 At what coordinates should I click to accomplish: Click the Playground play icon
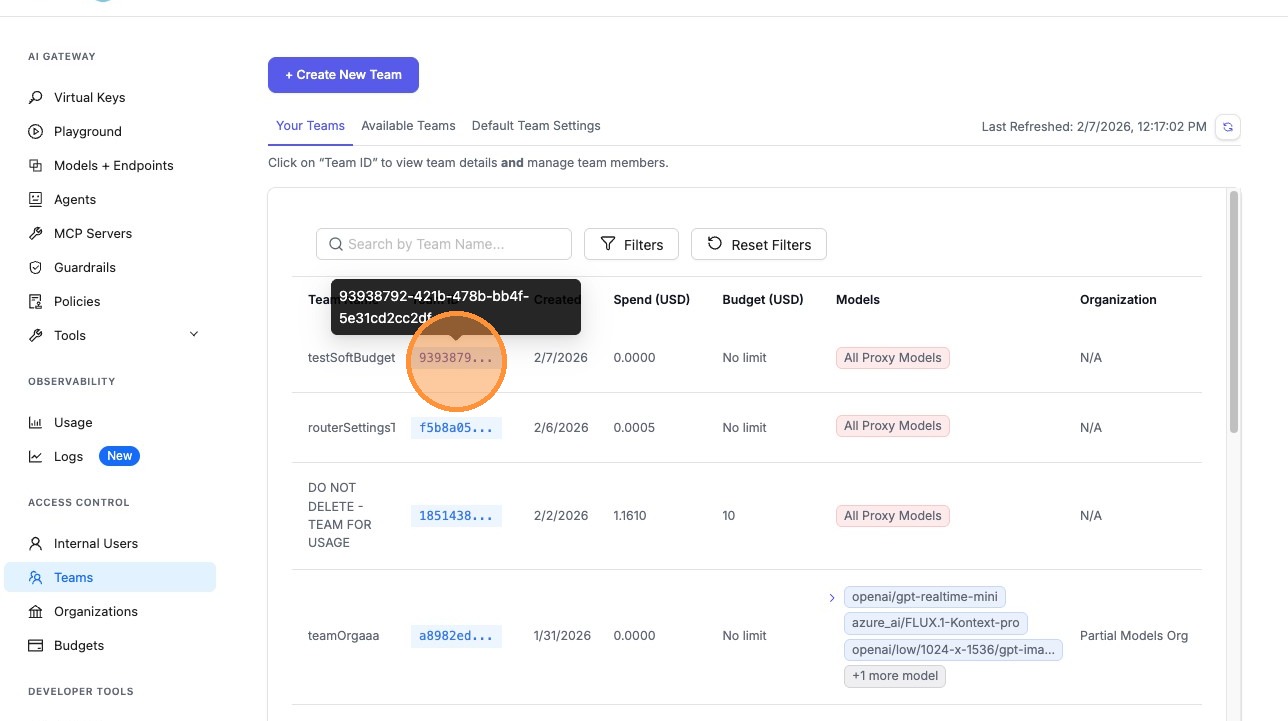click(x=36, y=132)
